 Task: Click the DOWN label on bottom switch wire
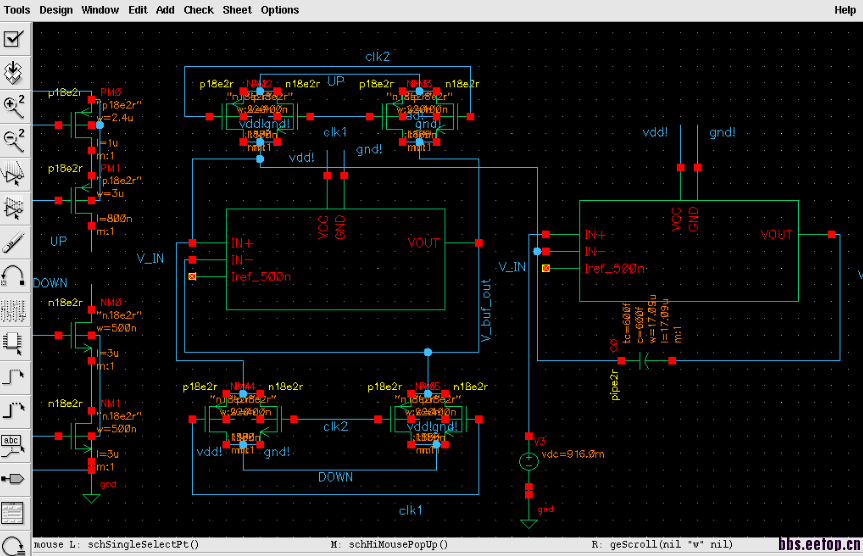[335, 477]
